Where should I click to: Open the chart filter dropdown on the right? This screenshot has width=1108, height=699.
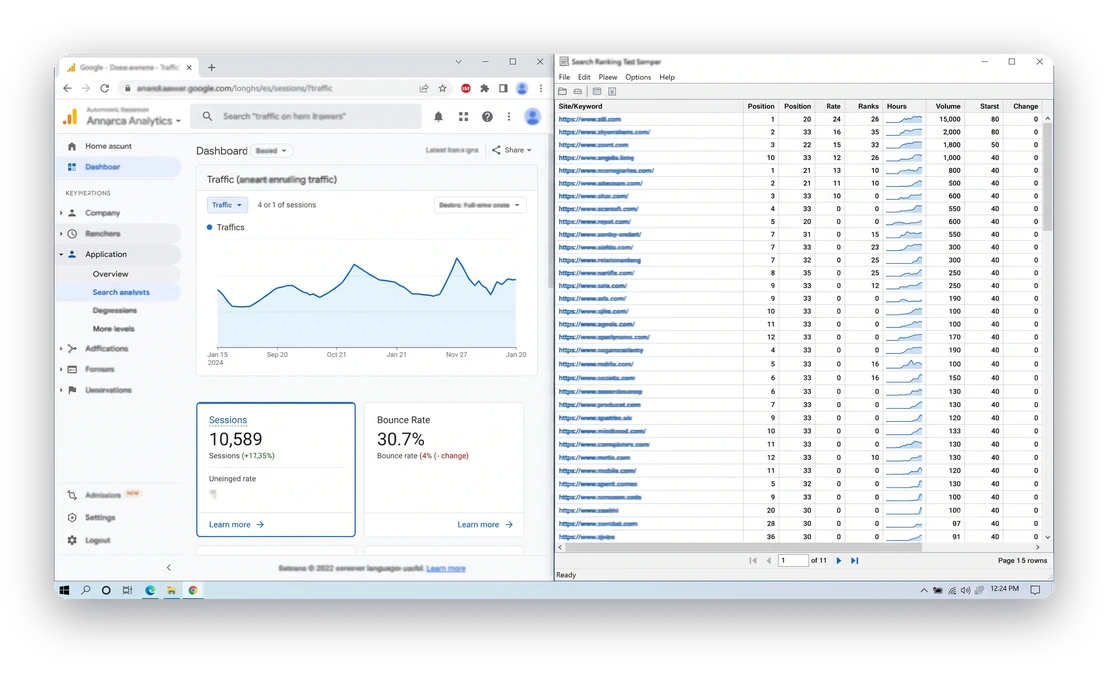click(x=479, y=205)
